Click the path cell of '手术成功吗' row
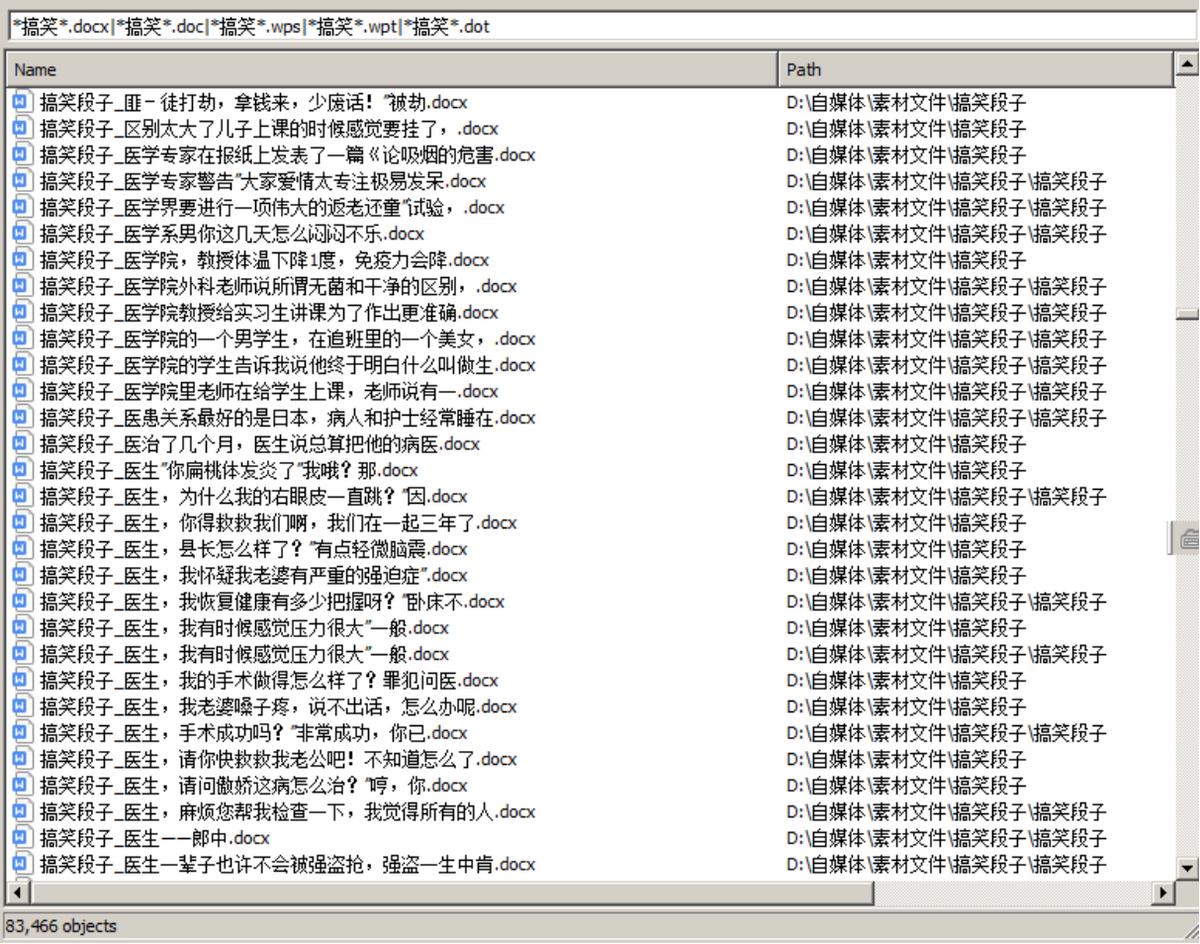Image resolution: width=1200 pixels, height=944 pixels. pos(946,732)
